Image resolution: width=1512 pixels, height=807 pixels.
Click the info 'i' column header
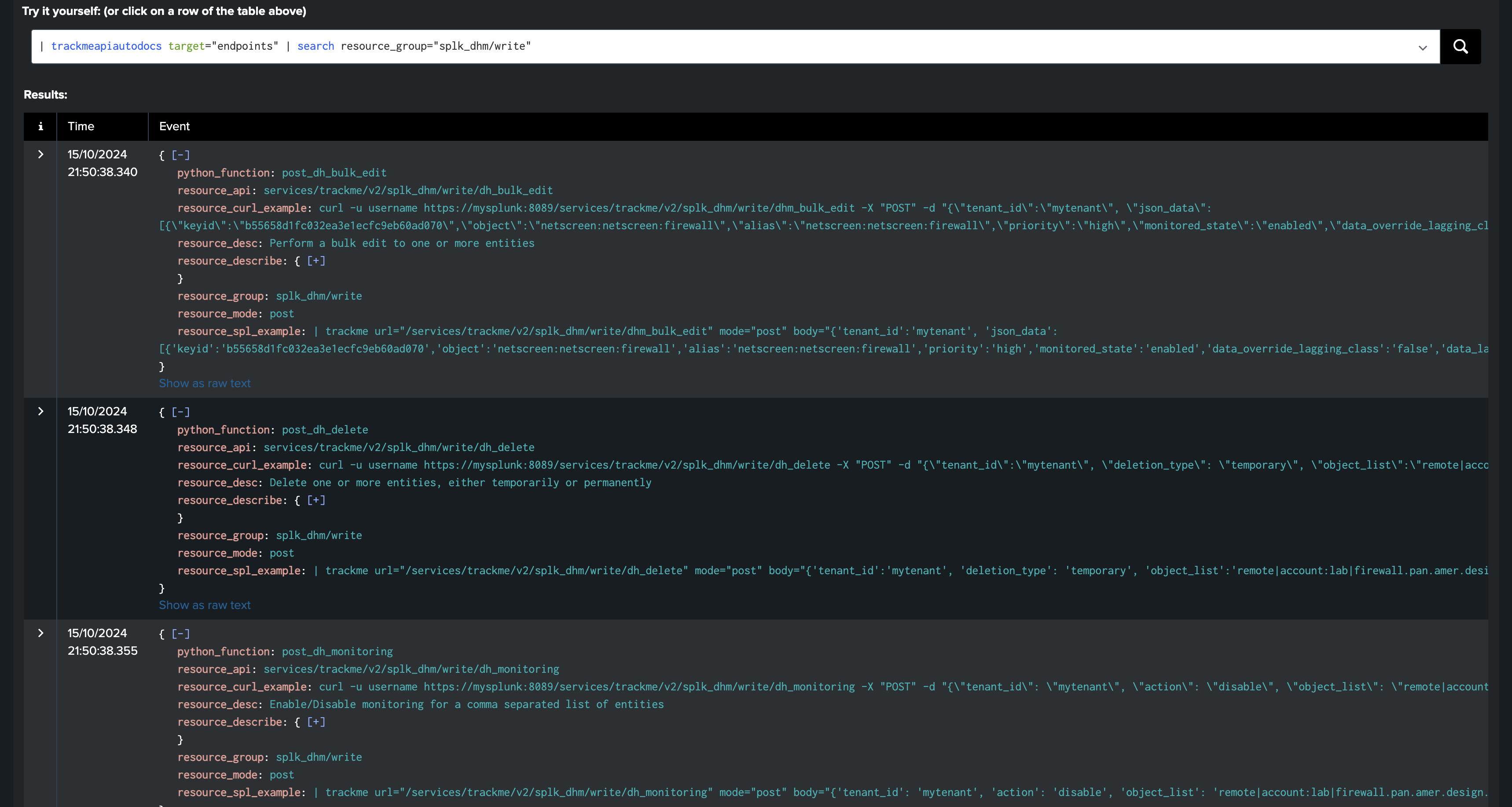[x=40, y=126]
